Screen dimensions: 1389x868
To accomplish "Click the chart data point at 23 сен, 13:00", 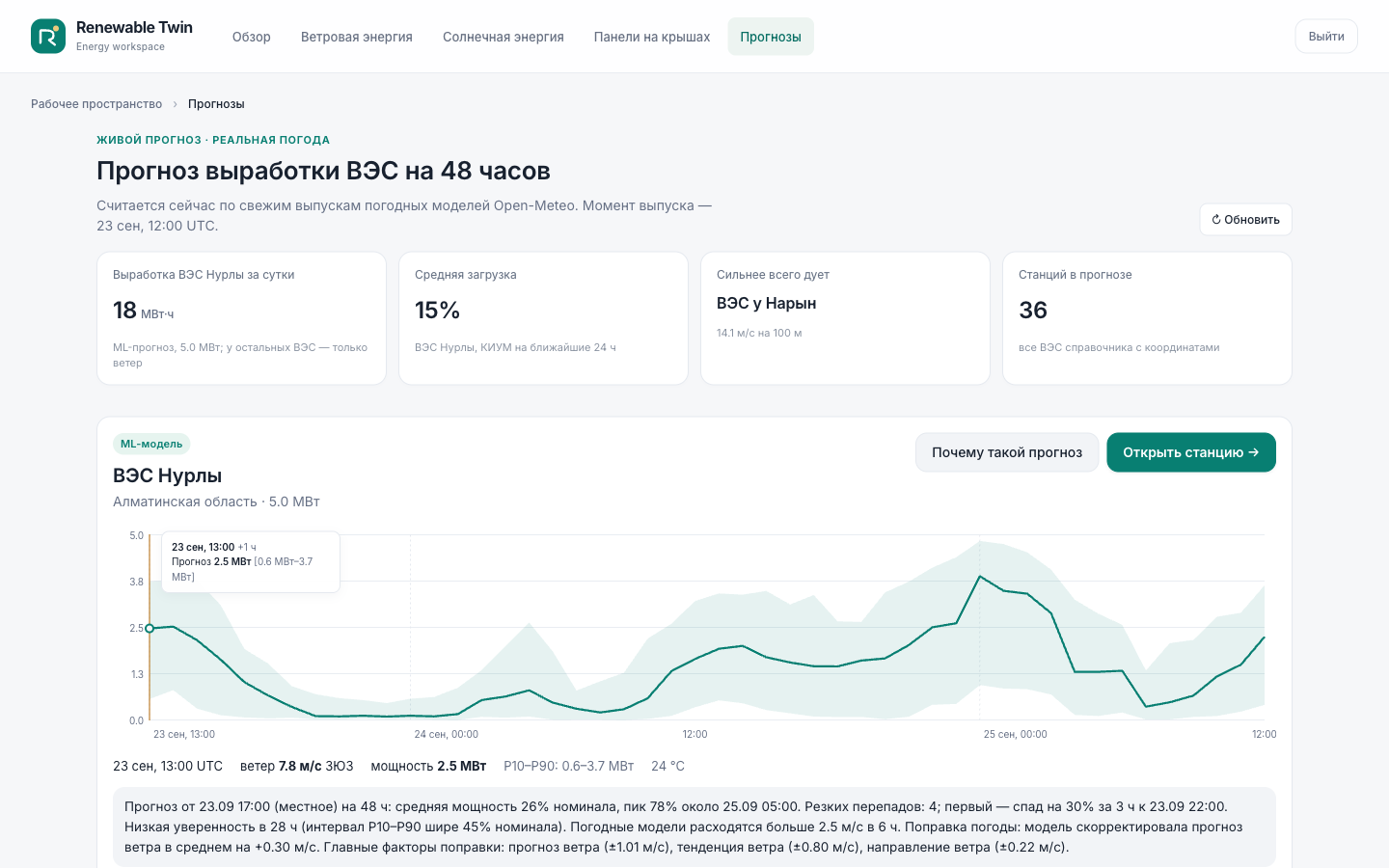I will (150, 628).
